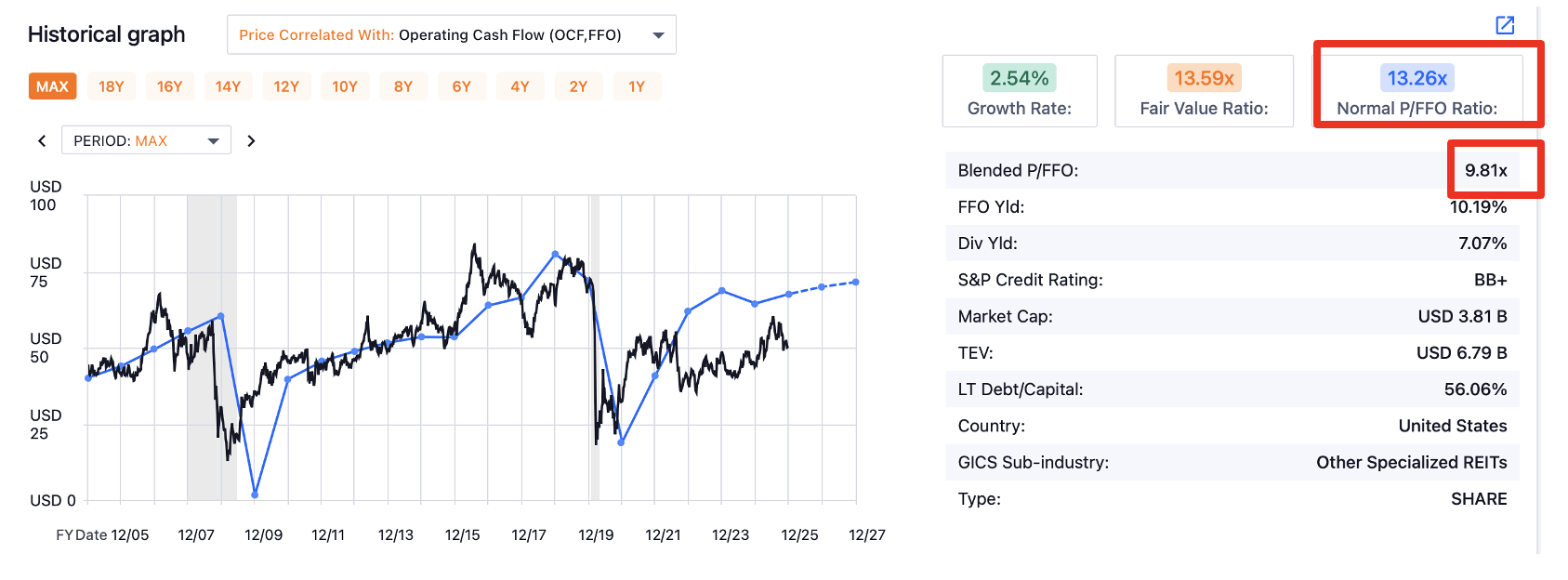The height and width of the screenshot is (580, 1568).
Task: Click the Div Yld row in stats table
Action: click(1233, 244)
